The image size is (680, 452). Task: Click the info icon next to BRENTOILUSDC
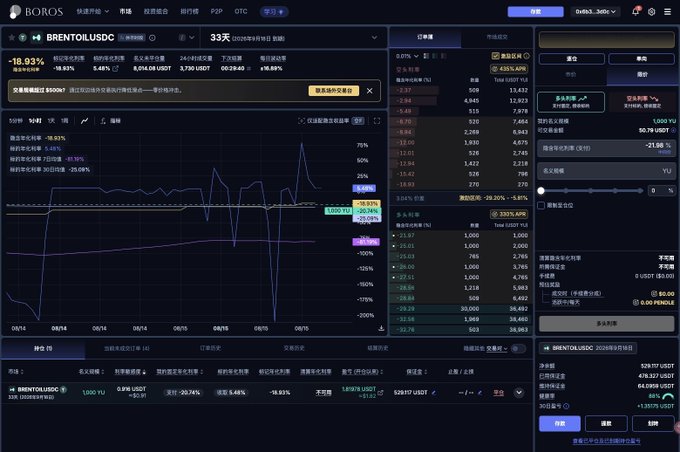coord(152,38)
